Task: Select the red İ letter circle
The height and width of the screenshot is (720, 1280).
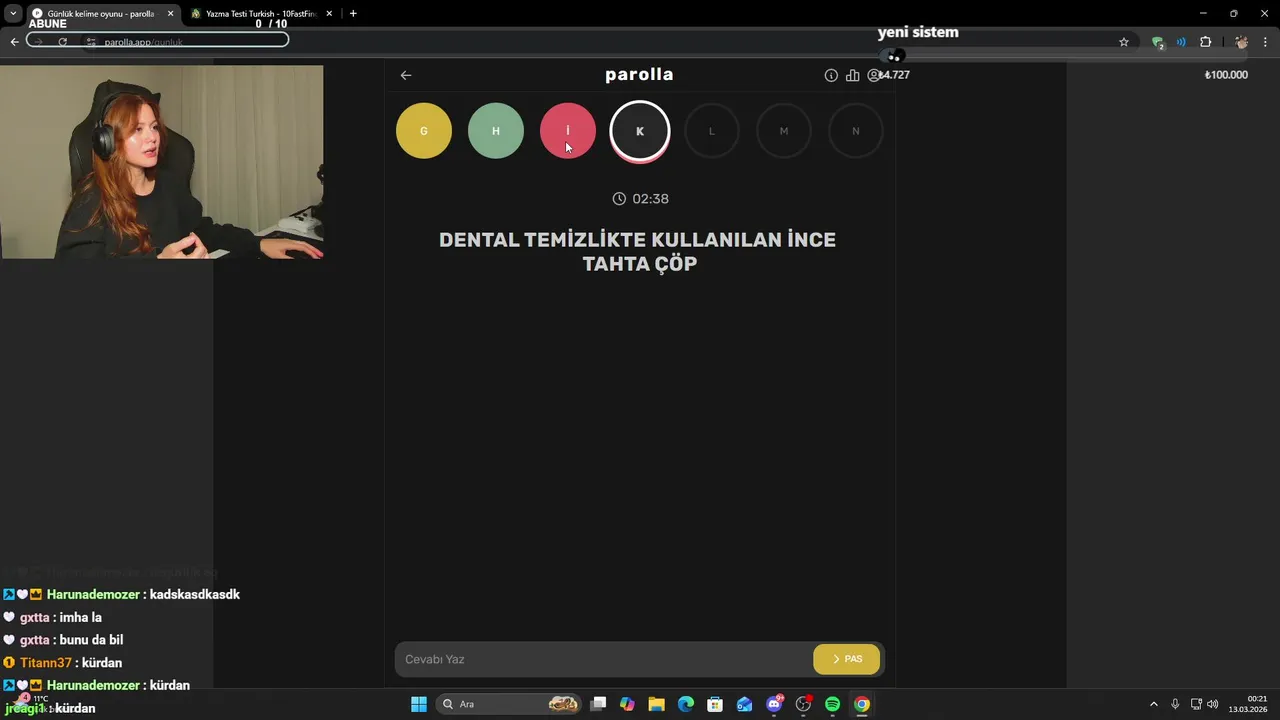Action: (x=568, y=131)
